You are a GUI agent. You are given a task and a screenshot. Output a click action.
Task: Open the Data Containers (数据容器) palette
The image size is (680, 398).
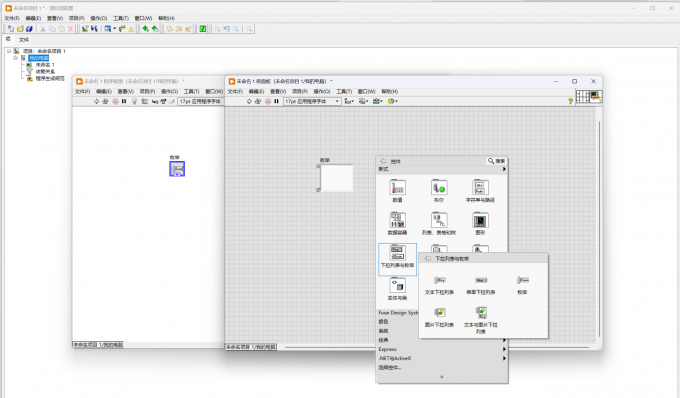click(x=397, y=224)
